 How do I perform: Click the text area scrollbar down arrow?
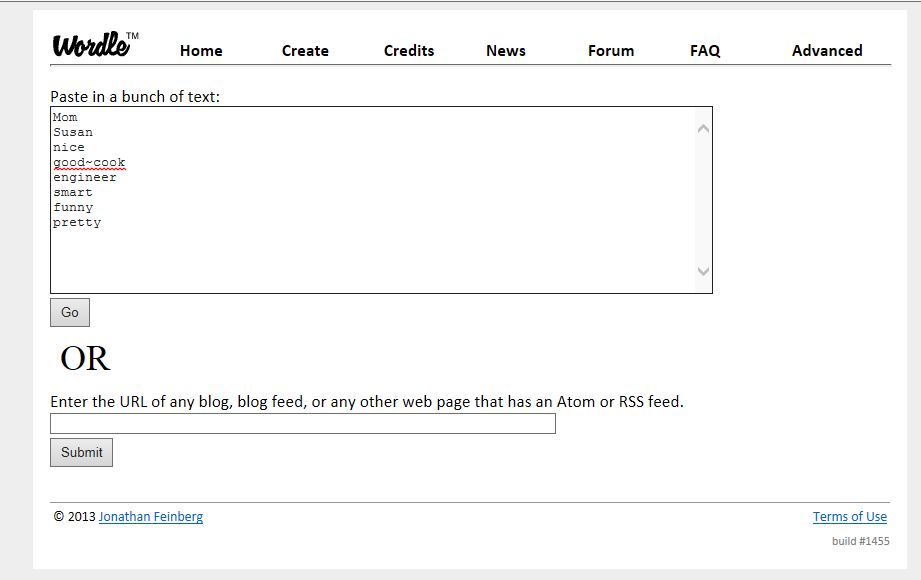[x=703, y=271]
